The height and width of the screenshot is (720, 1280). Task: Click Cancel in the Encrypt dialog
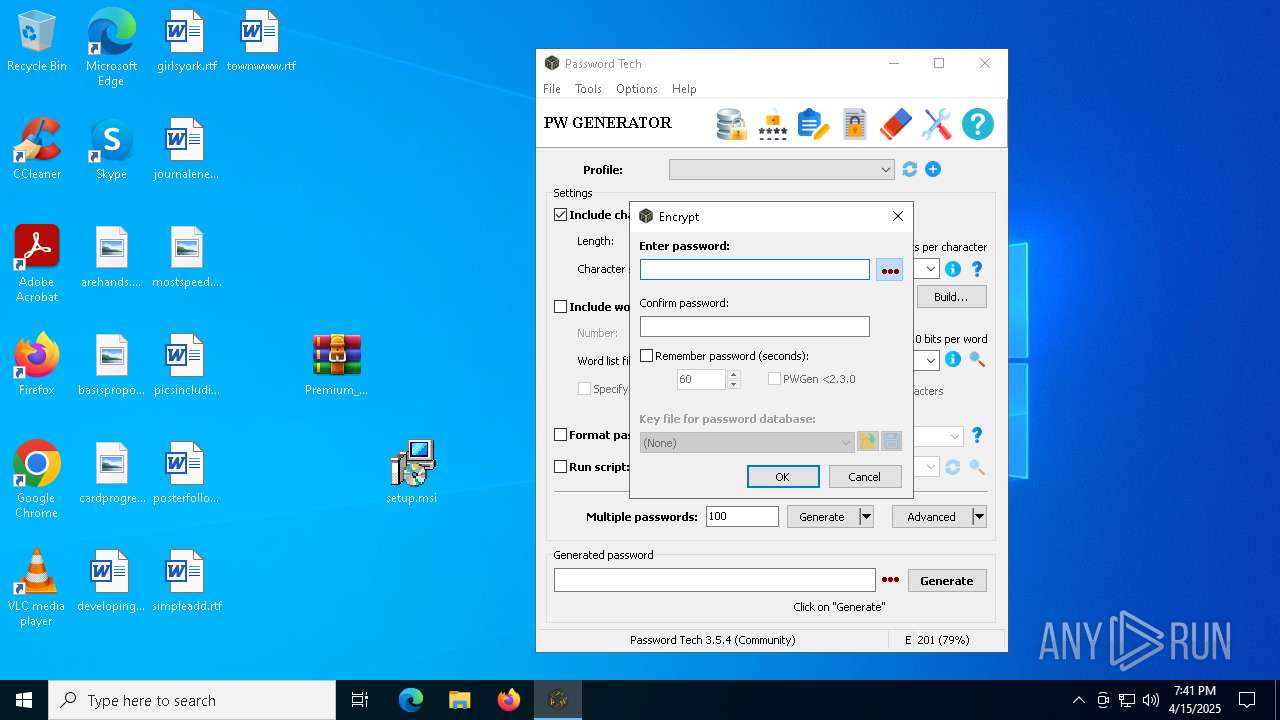point(865,477)
